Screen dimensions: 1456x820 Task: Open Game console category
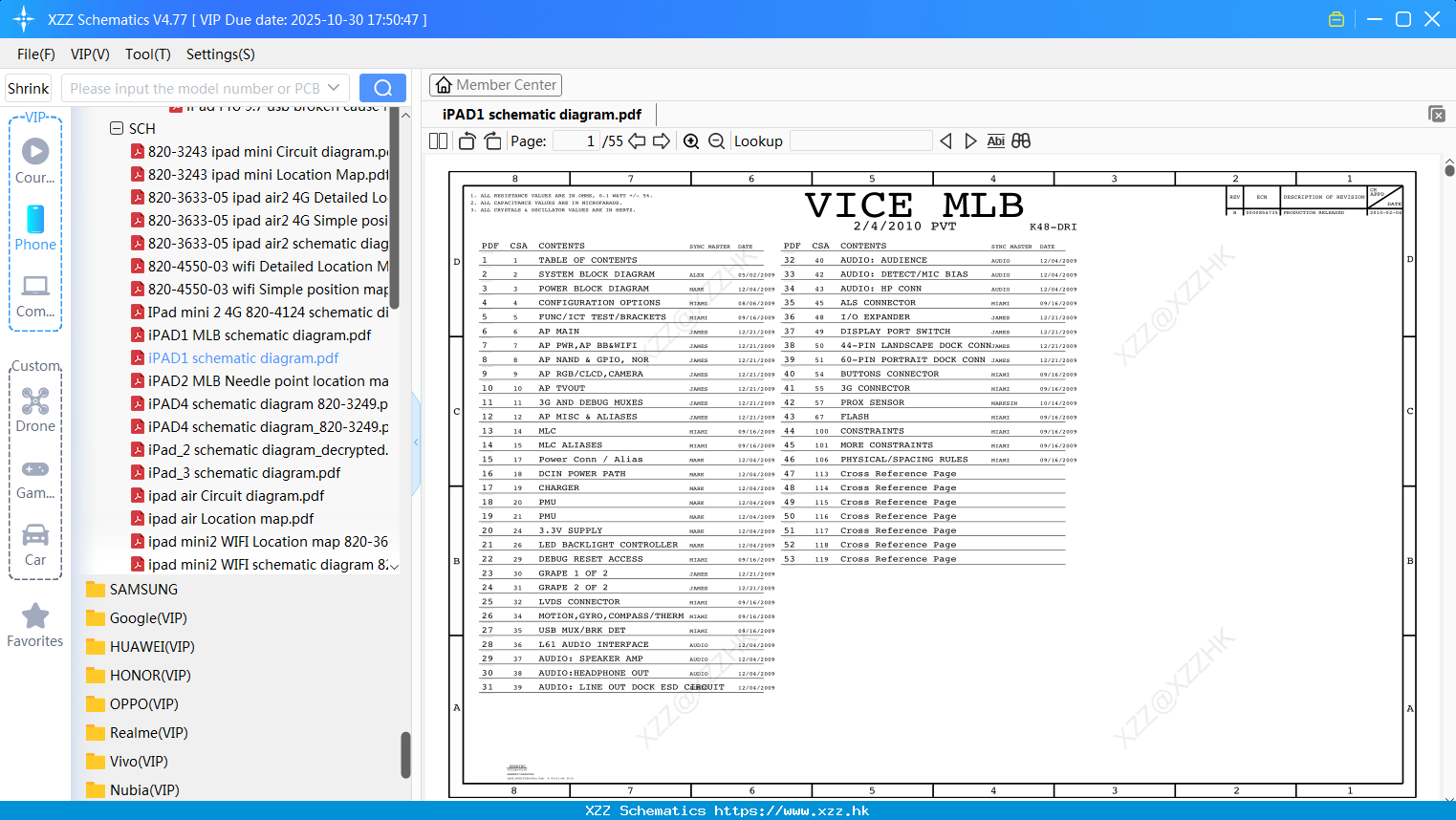[35, 478]
